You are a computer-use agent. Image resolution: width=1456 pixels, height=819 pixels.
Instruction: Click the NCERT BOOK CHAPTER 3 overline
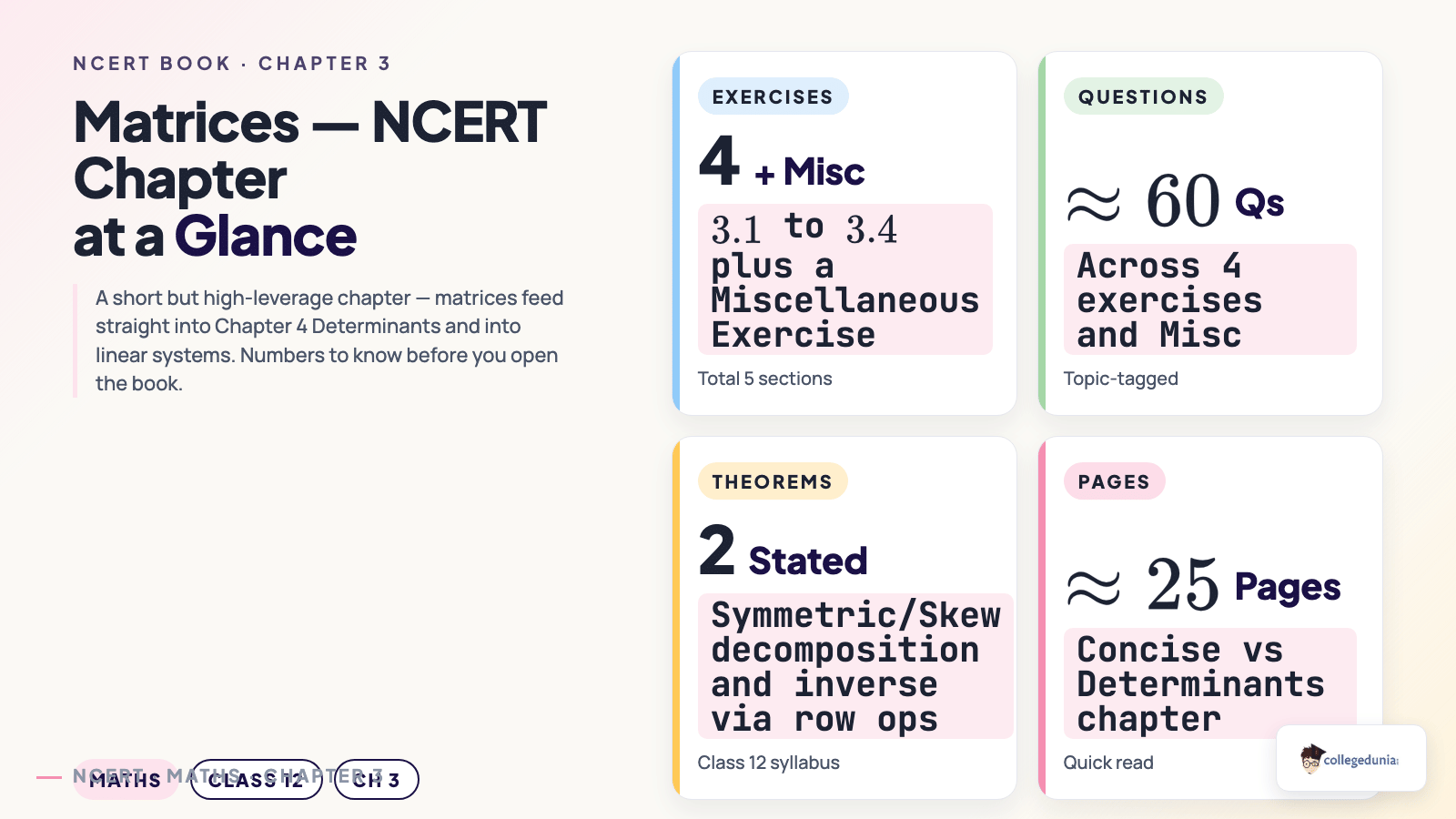click(232, 64)
